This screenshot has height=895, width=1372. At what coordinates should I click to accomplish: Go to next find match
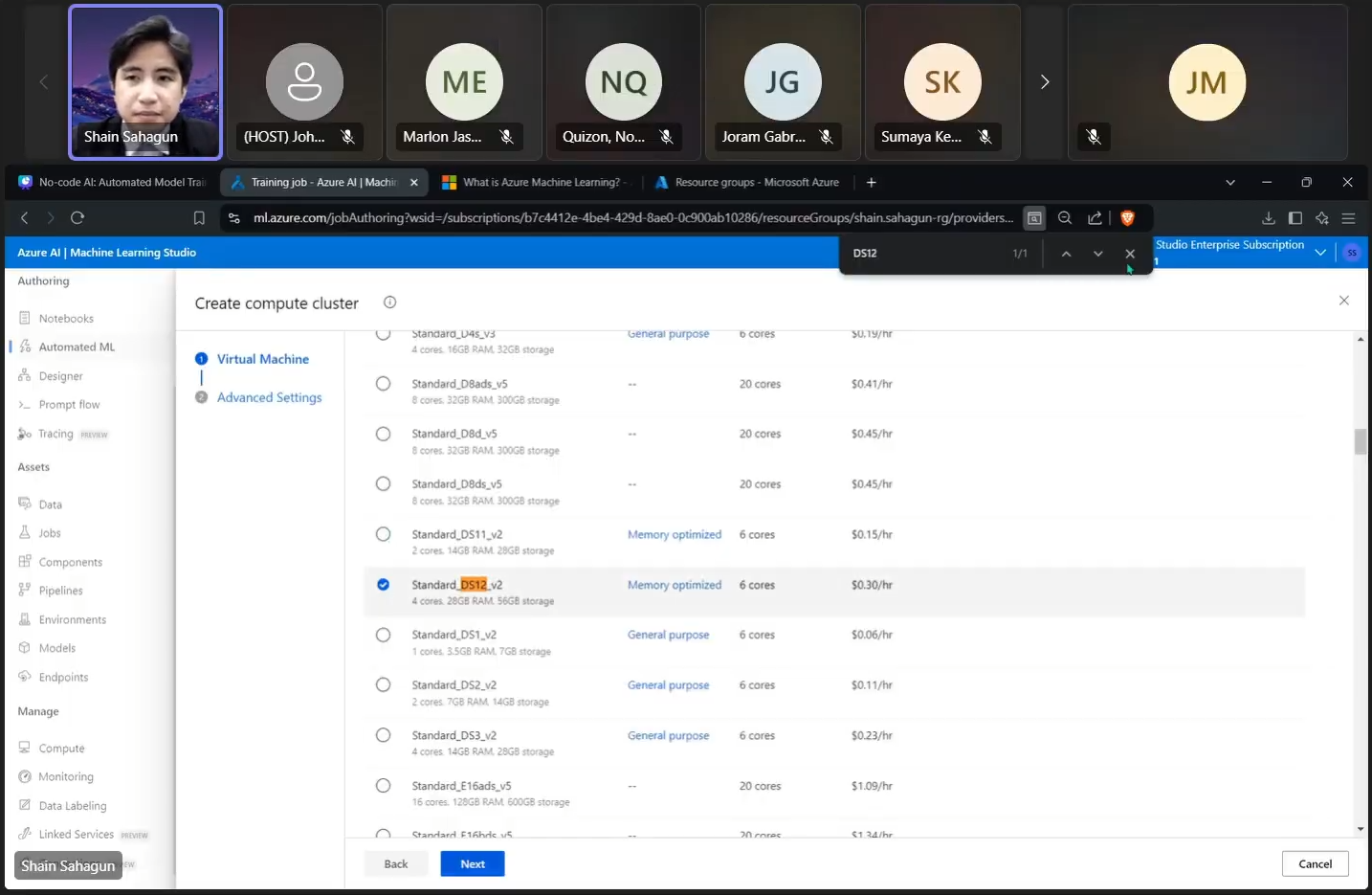1097,254
